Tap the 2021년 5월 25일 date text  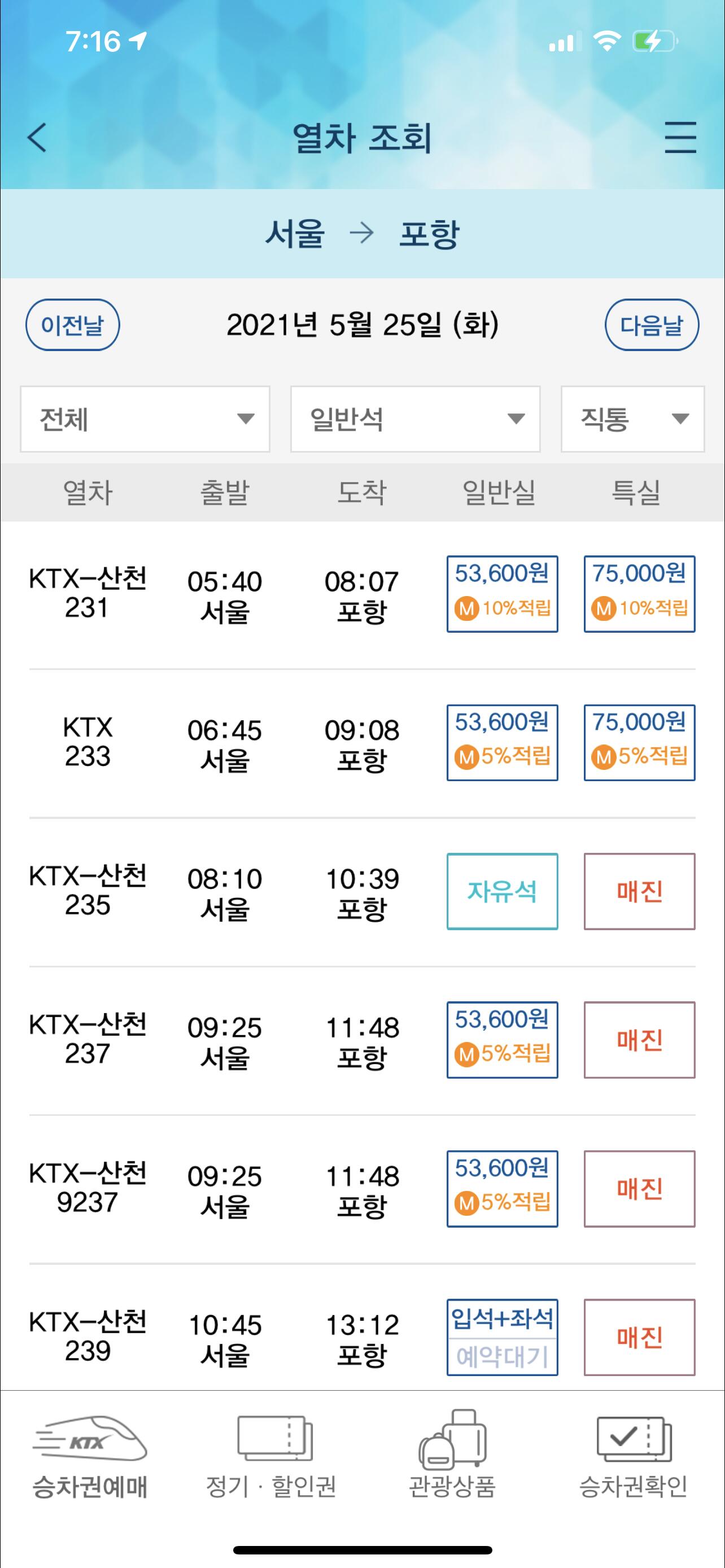click(x=362, y=325)
